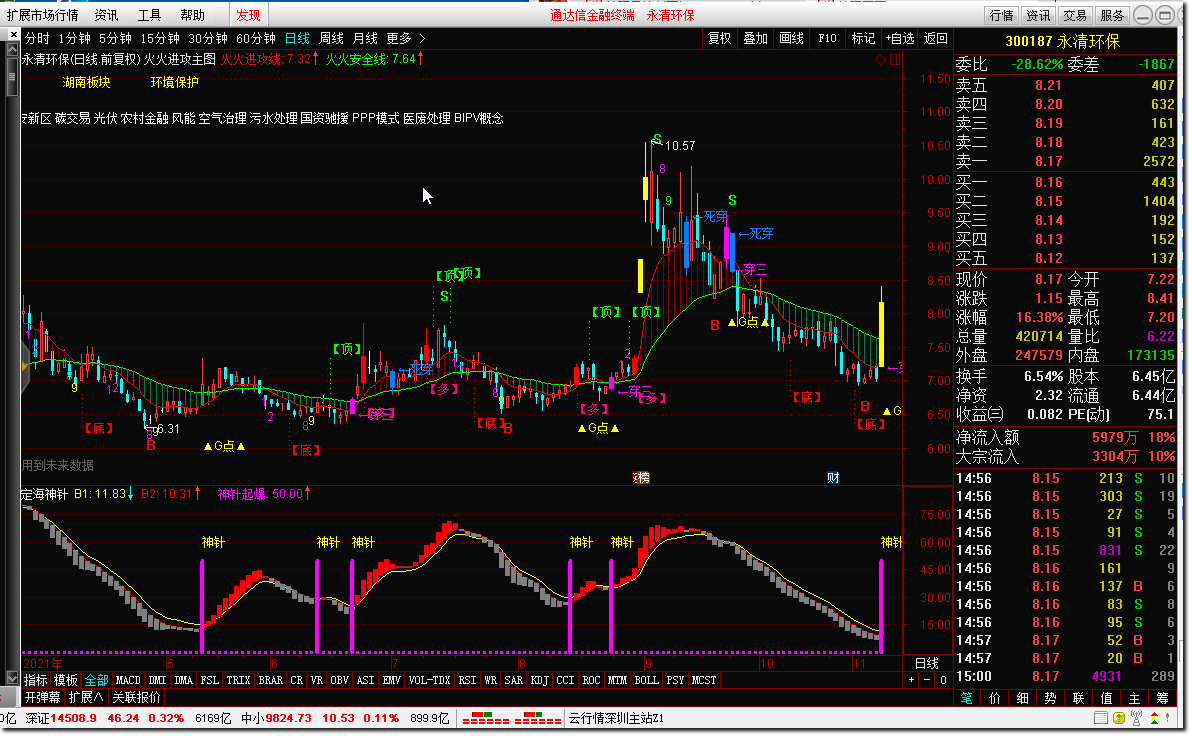1192x736 pixels.
Task: Click the minus zoom button beside plus
Action: click(927, 680)
